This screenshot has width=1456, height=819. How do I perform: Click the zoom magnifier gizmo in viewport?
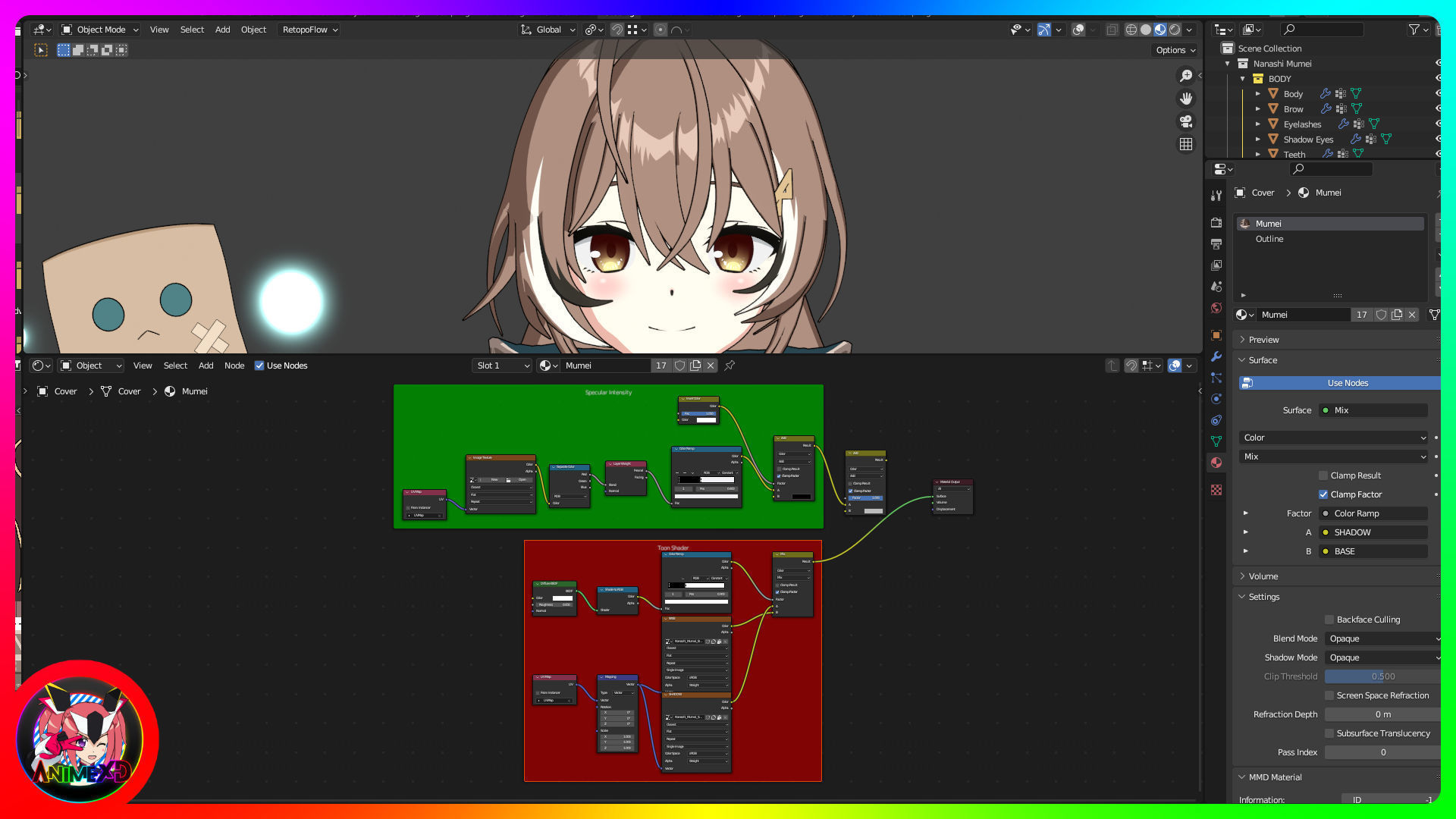coord(1186,75)
